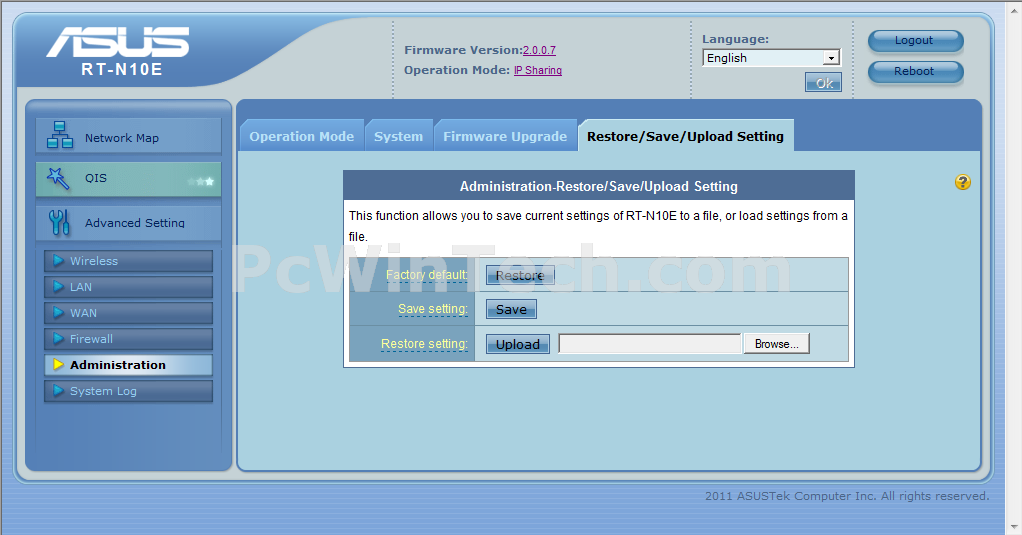Click the Save setting label
The height and width of the screenshot is (535, 1022).
tap(433, 309)
